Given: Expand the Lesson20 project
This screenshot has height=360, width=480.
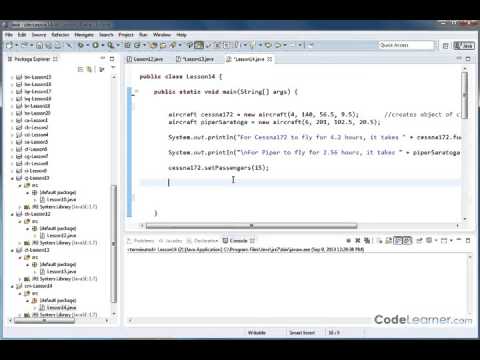Looking at the screenshot, I should 12,113.
